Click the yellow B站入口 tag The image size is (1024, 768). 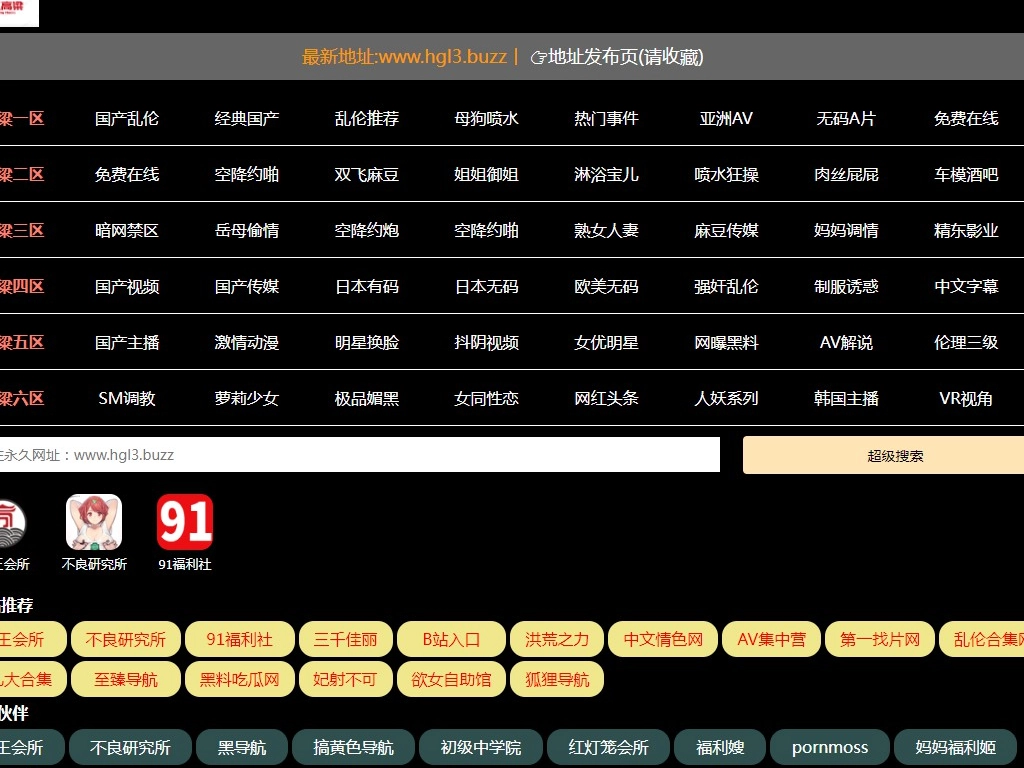tap(451, 639)
